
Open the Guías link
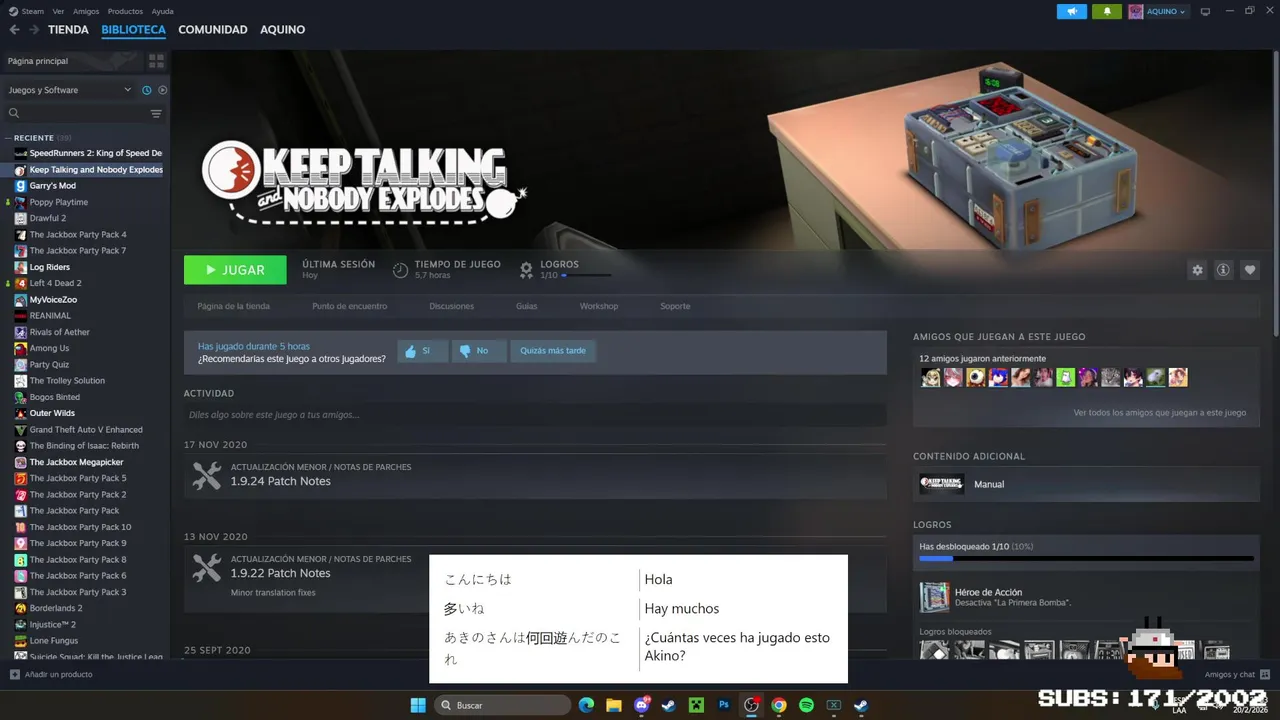(527, 306)
